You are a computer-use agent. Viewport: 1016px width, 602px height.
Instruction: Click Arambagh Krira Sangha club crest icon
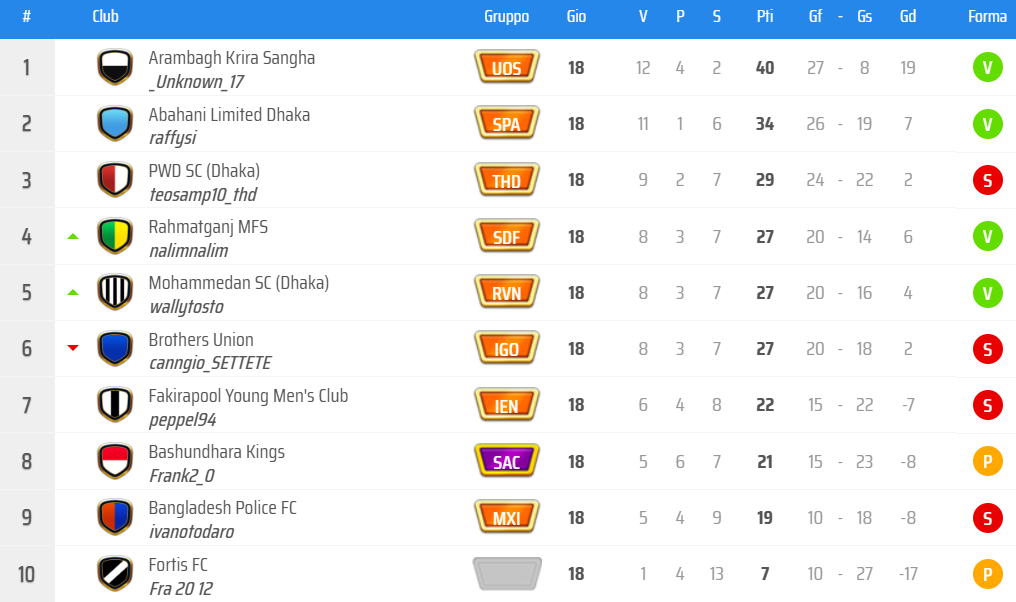[x=115, y=68]
